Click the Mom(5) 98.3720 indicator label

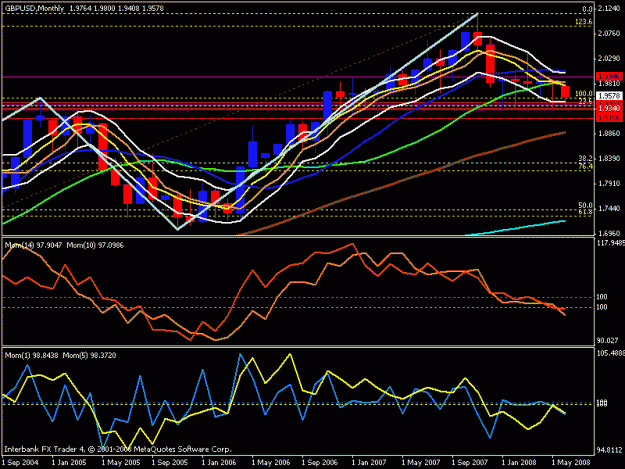click(x=89, y=355)
